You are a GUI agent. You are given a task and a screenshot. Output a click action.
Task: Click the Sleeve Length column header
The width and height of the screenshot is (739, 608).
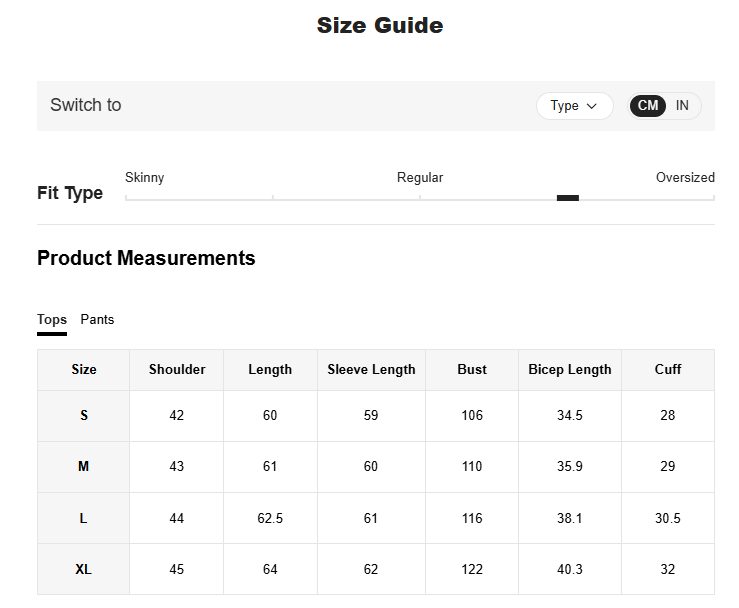(371, 370)
